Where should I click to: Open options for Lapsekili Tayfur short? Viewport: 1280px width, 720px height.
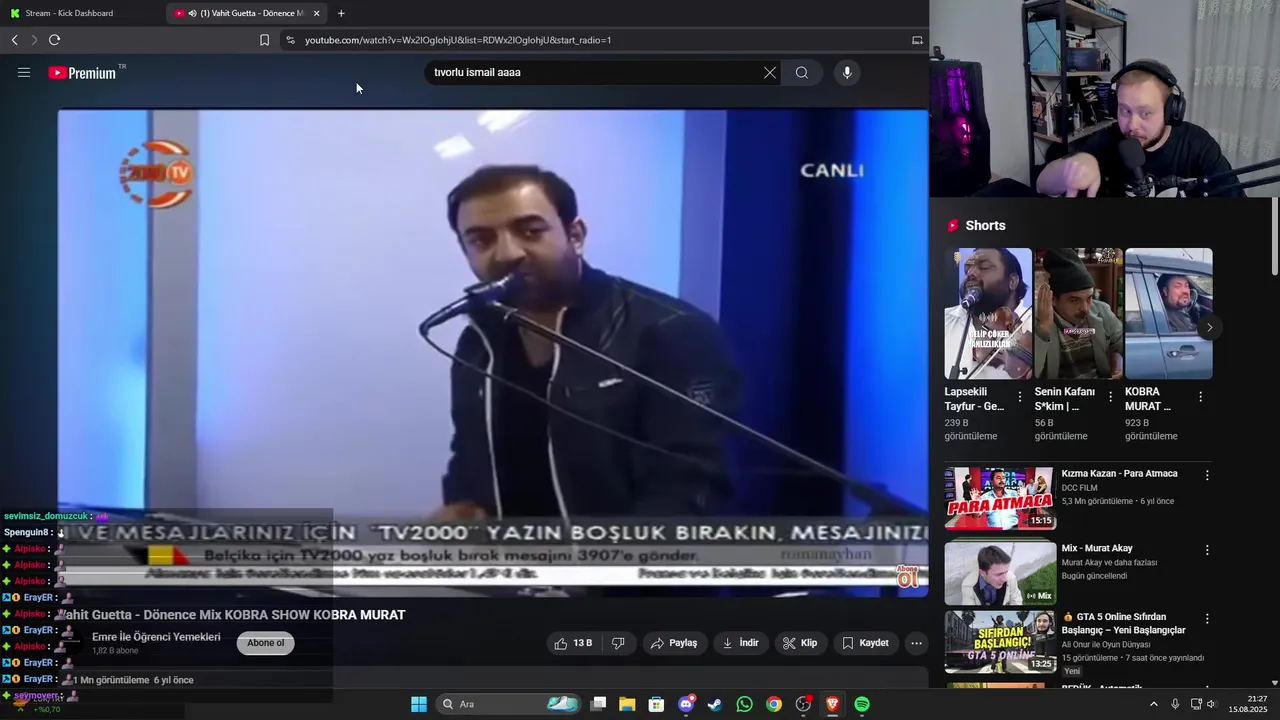[1020, 397]
